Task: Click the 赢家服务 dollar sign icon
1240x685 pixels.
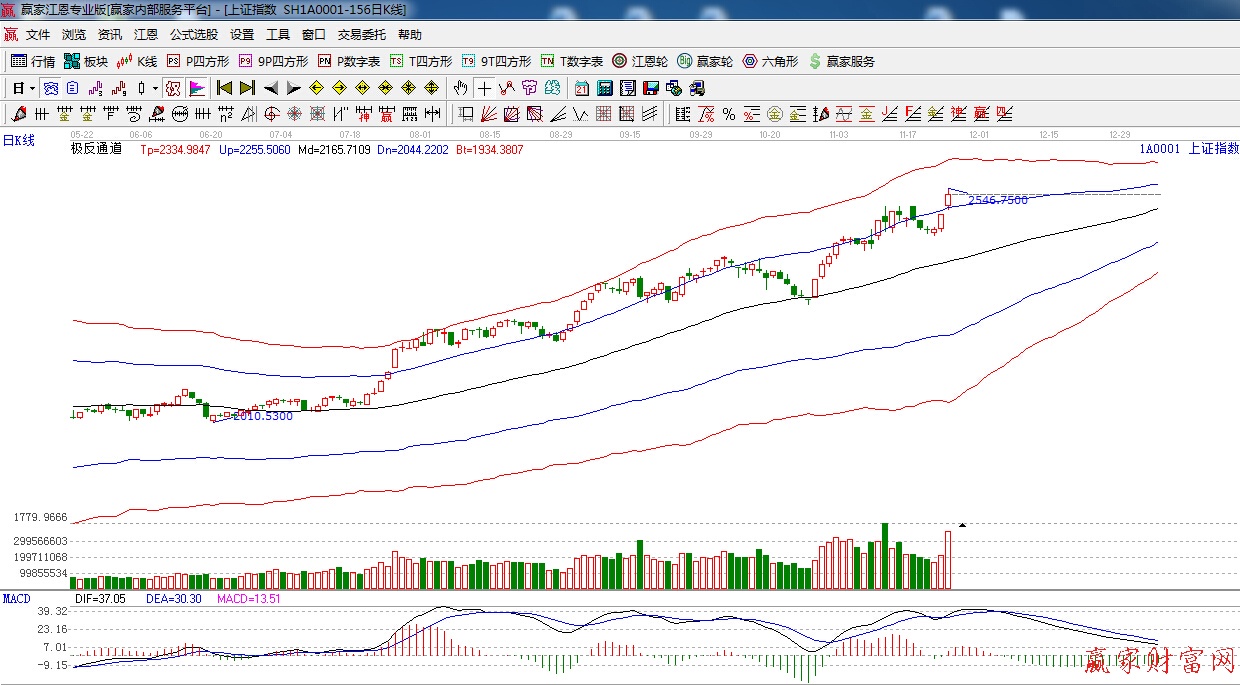Action: 815,61
